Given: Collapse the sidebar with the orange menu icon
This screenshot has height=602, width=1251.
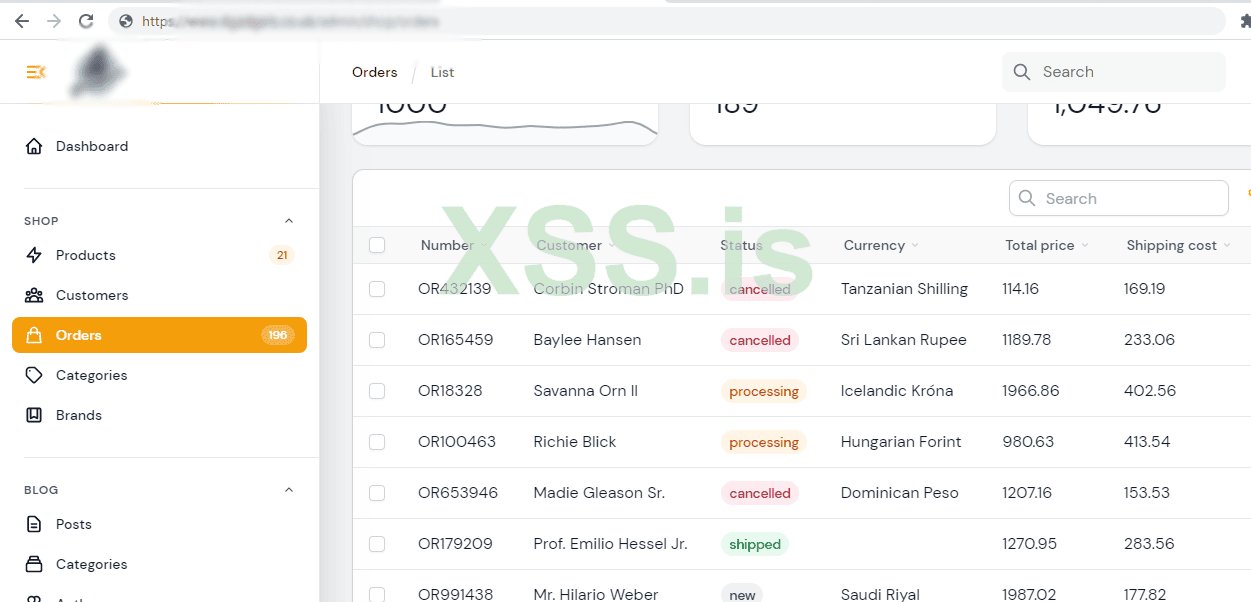Looking at the screenshot, I should point(36,72).
